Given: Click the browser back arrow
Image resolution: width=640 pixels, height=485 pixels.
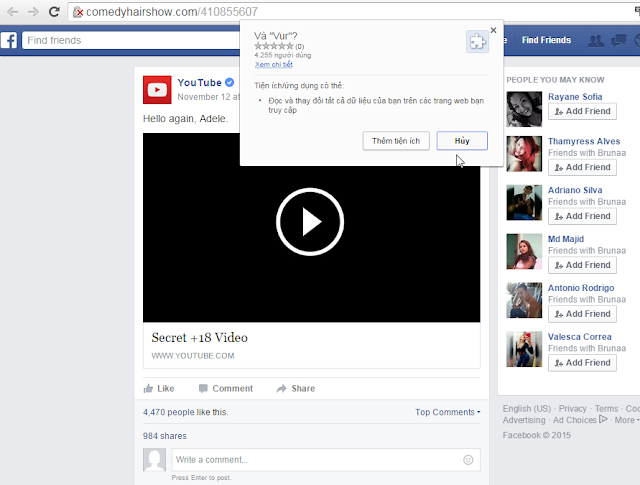Looking at the screenshot, I should click(x=13, y=11).
